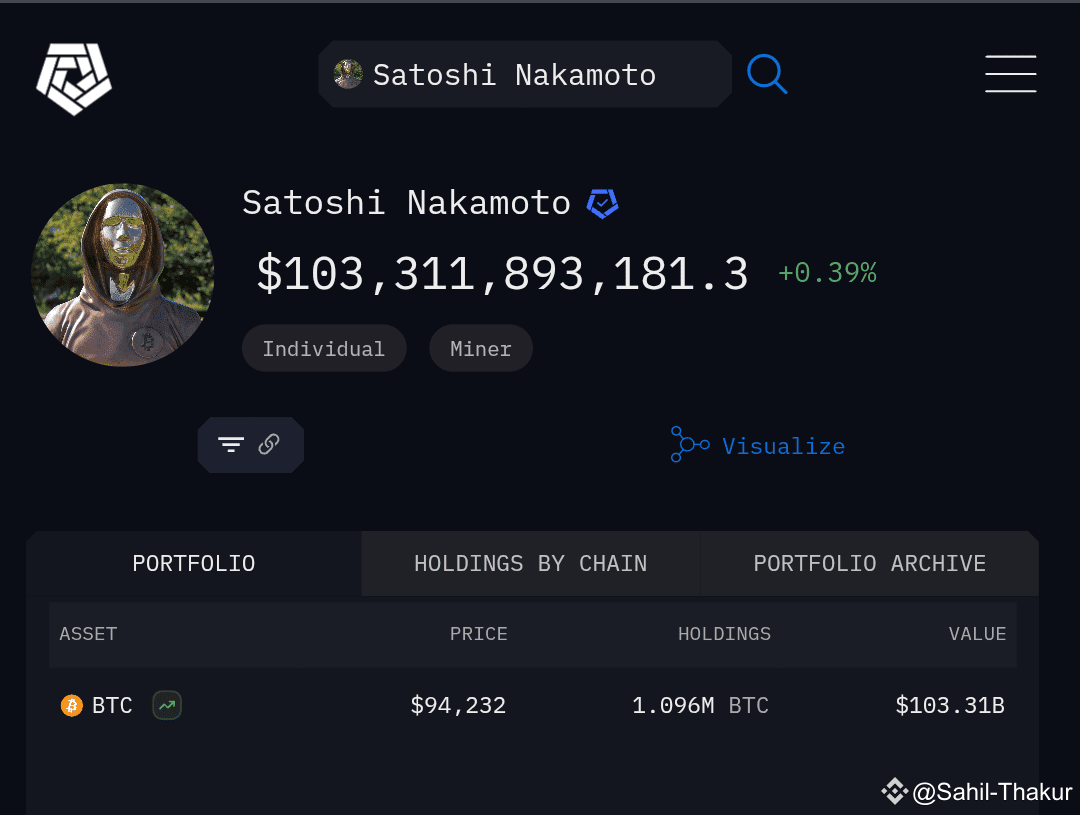
Task: Click the +0.39% change indicator
Action: (827, 272)
